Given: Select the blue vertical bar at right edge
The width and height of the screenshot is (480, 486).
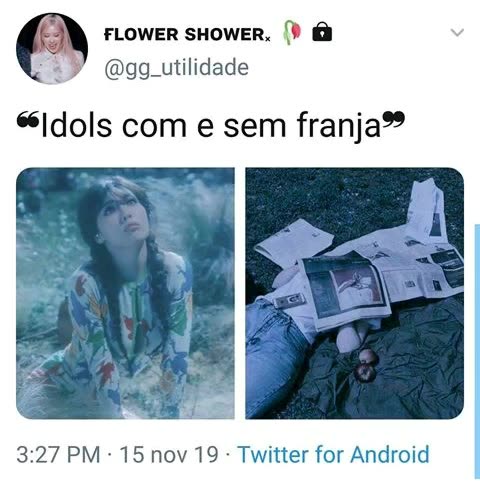Looking at the screenshot, I should (x=477, y=352).
